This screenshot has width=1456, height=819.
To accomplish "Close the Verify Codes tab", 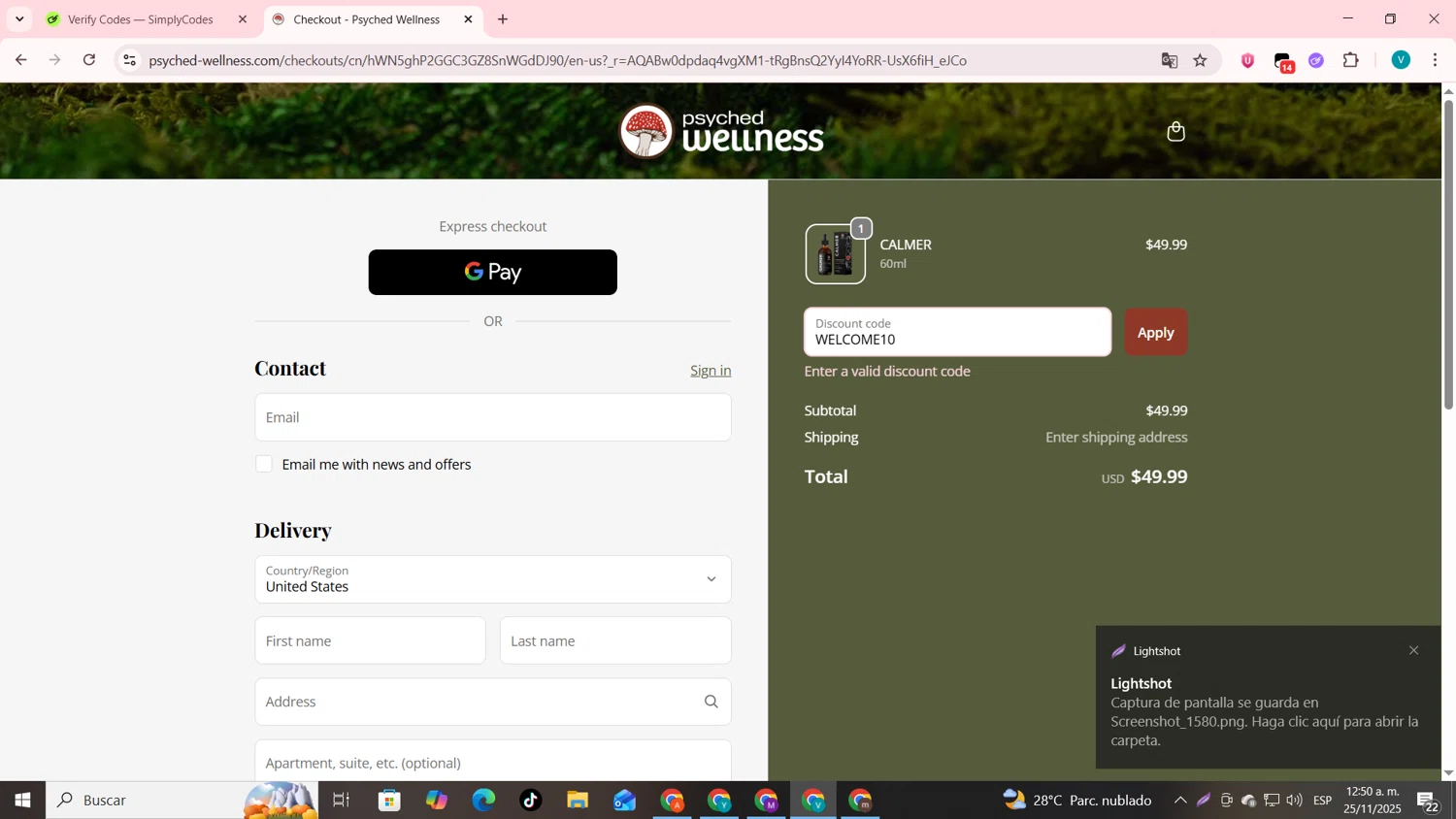I will pyautogui.click(x=243, y=19).
